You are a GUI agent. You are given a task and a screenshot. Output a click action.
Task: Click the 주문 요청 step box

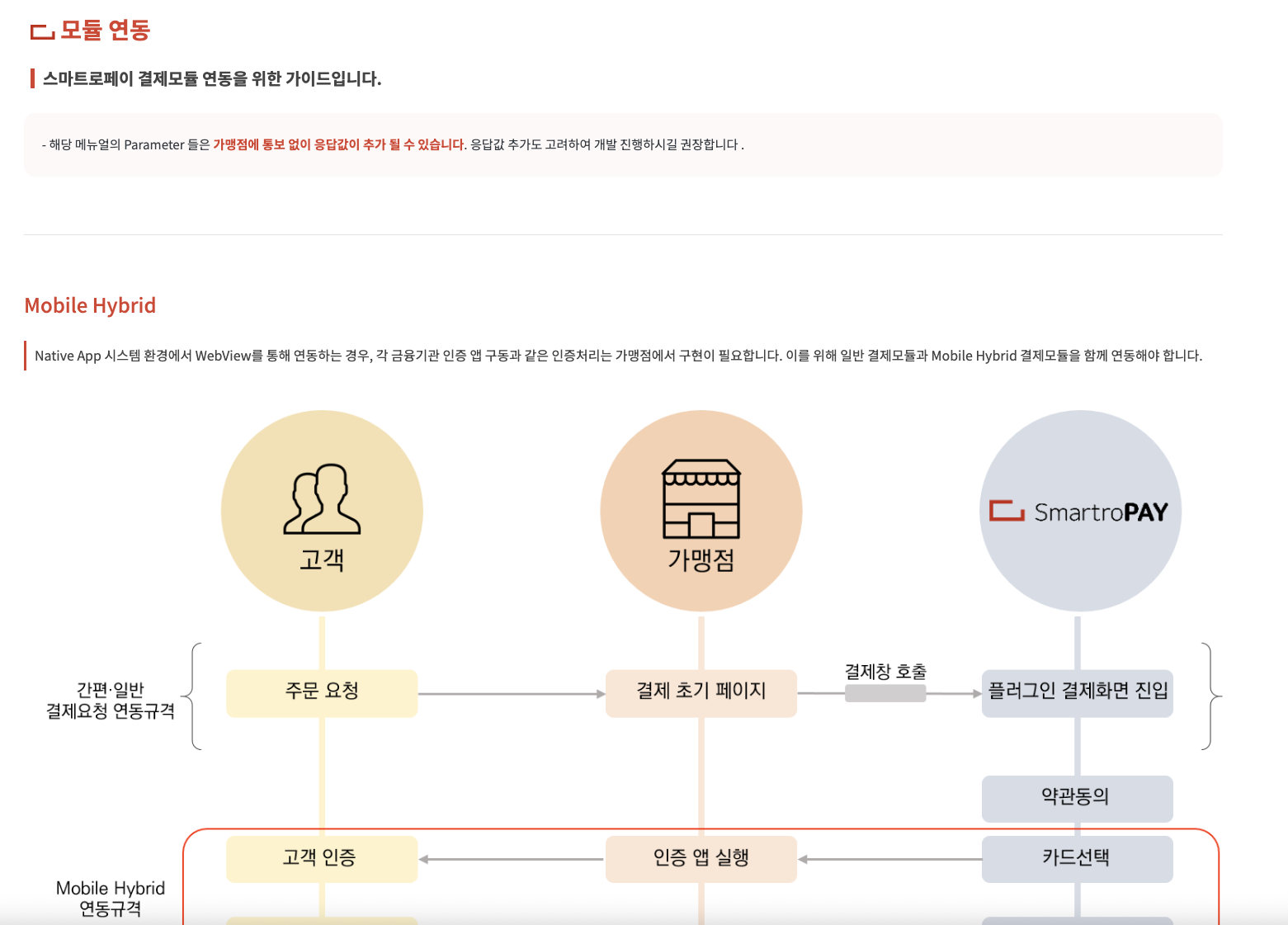[x=322, y=693]
